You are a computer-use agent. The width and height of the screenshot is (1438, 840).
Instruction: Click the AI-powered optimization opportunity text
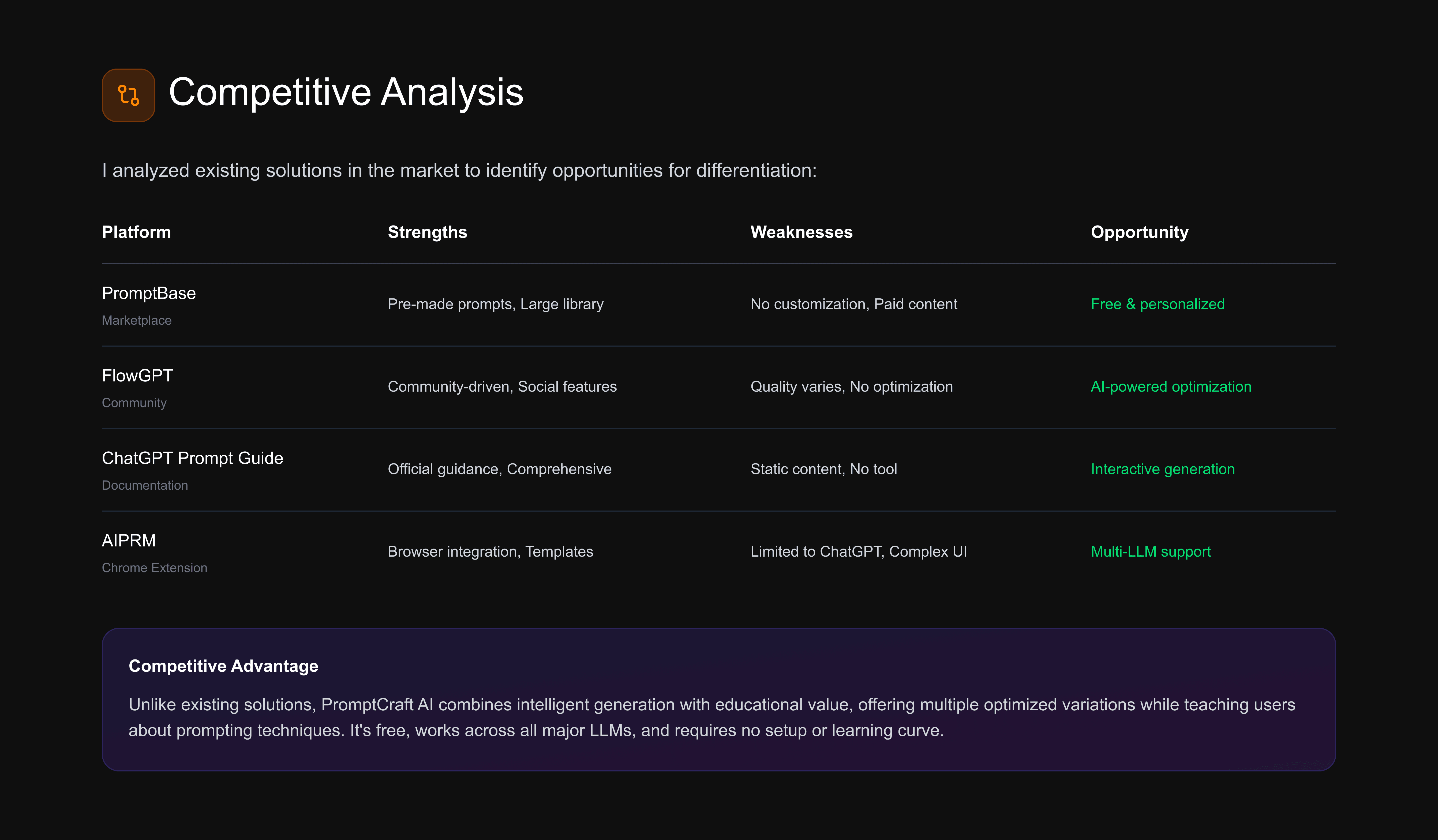(1170, 387)
